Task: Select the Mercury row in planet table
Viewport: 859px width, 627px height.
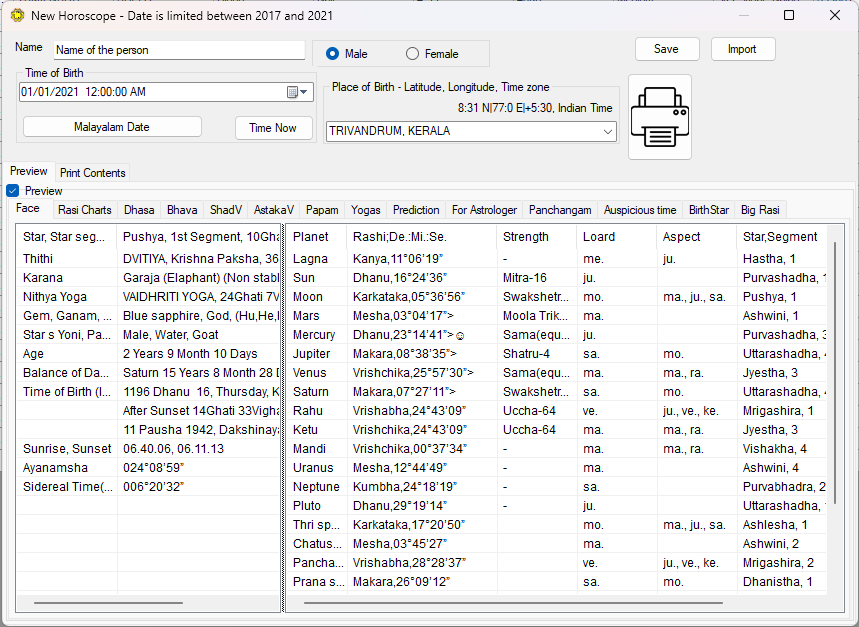Action: (557, 335)
